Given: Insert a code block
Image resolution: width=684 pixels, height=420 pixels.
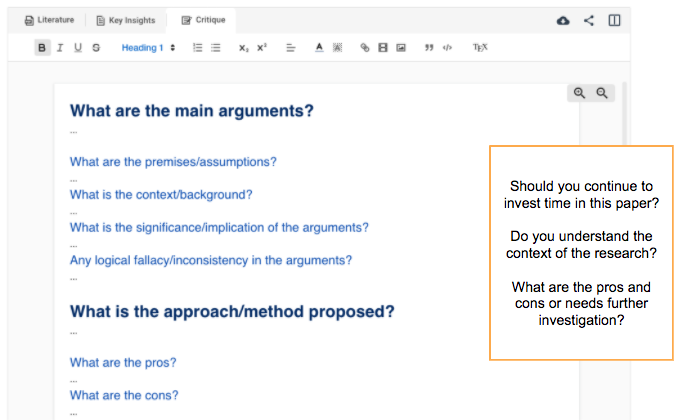Looking at the screenshot, I should point(447,48).
